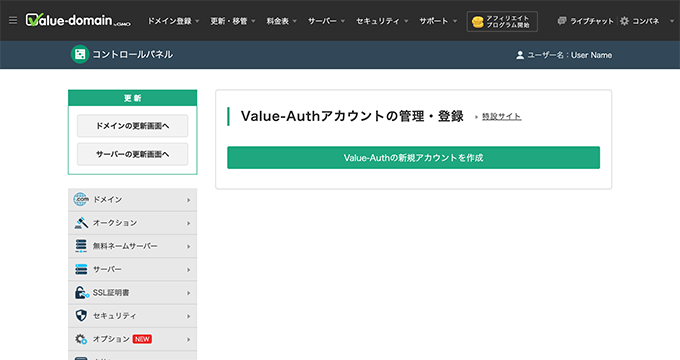Open the サポート dropdown menu
The width and height of the screenshot is (680, 360).
(438, 21)
